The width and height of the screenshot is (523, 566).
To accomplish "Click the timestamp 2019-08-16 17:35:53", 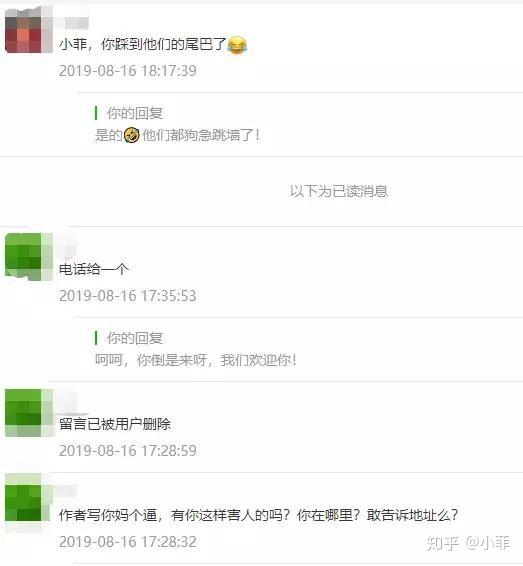I will (128, 296).
